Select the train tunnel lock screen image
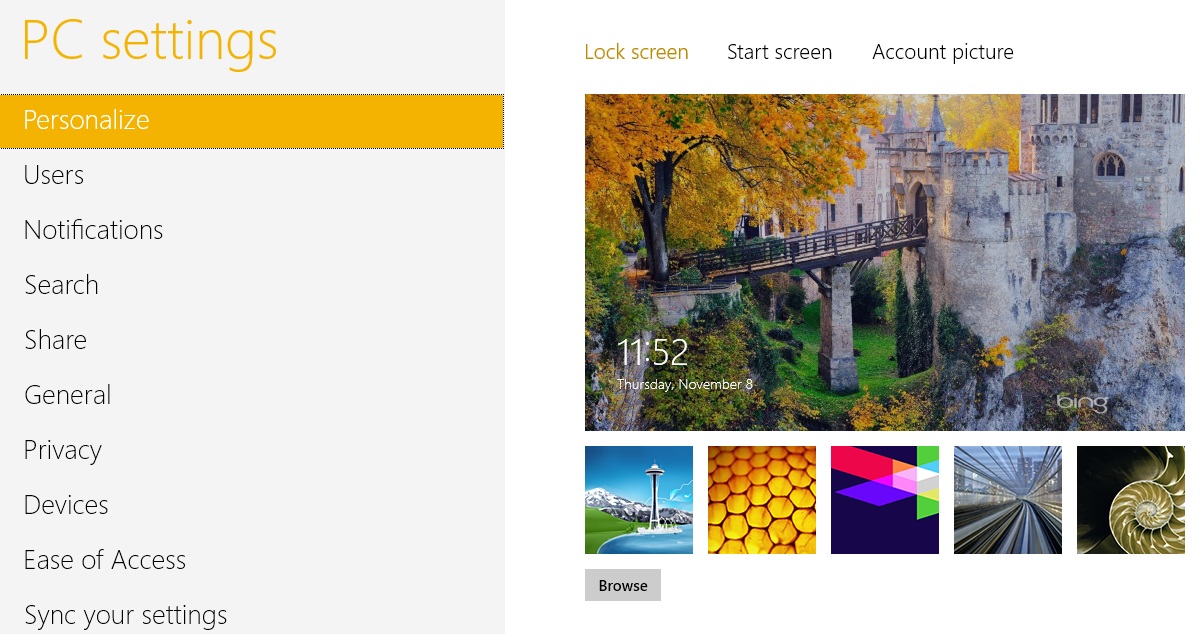The width and height of the screenshot is (1200, 634). [x=1007, y=499]
